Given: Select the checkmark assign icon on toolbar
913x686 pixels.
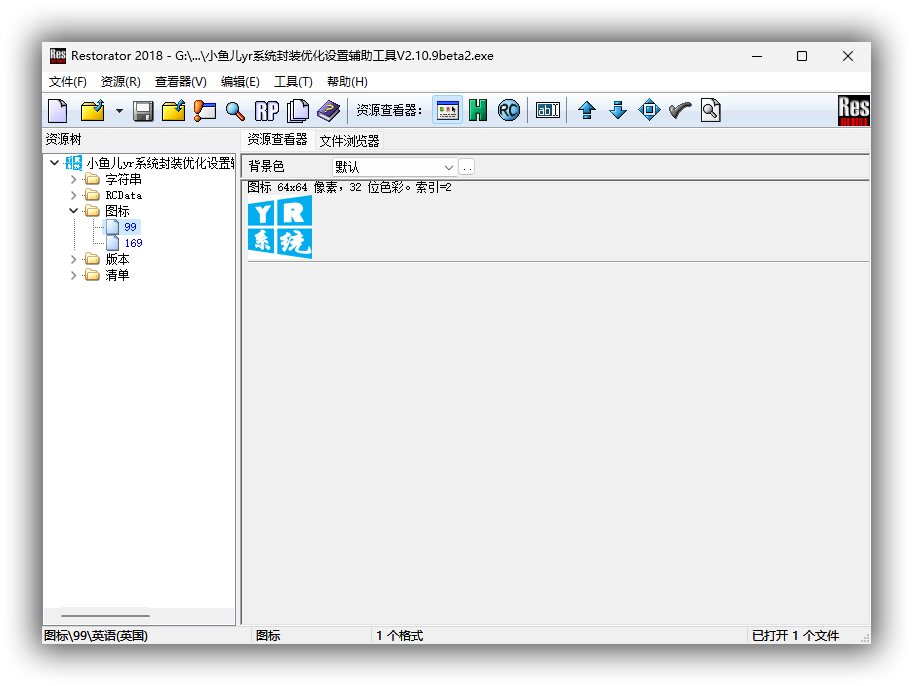Looking at the screenshot, I should pyautogui.click(x=680, y=110).
